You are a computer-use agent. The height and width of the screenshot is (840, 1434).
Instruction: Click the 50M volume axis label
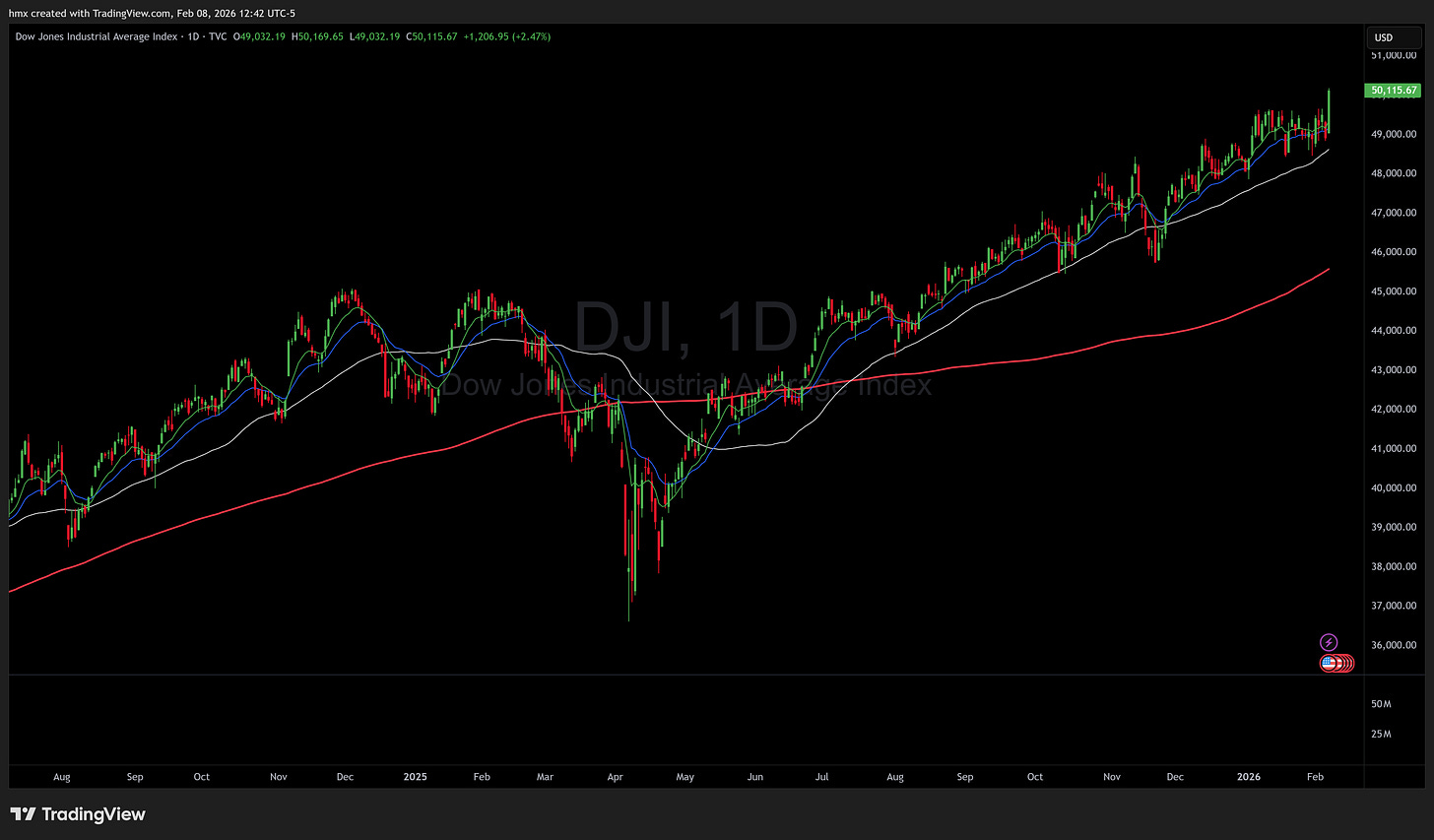tap(1381, 704)
